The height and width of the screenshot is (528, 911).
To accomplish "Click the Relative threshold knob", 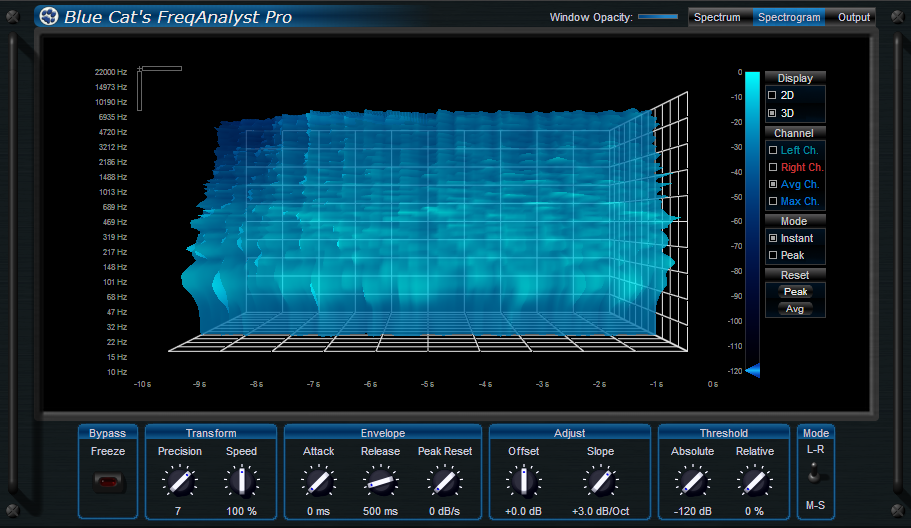I will (x=754, y=482).
